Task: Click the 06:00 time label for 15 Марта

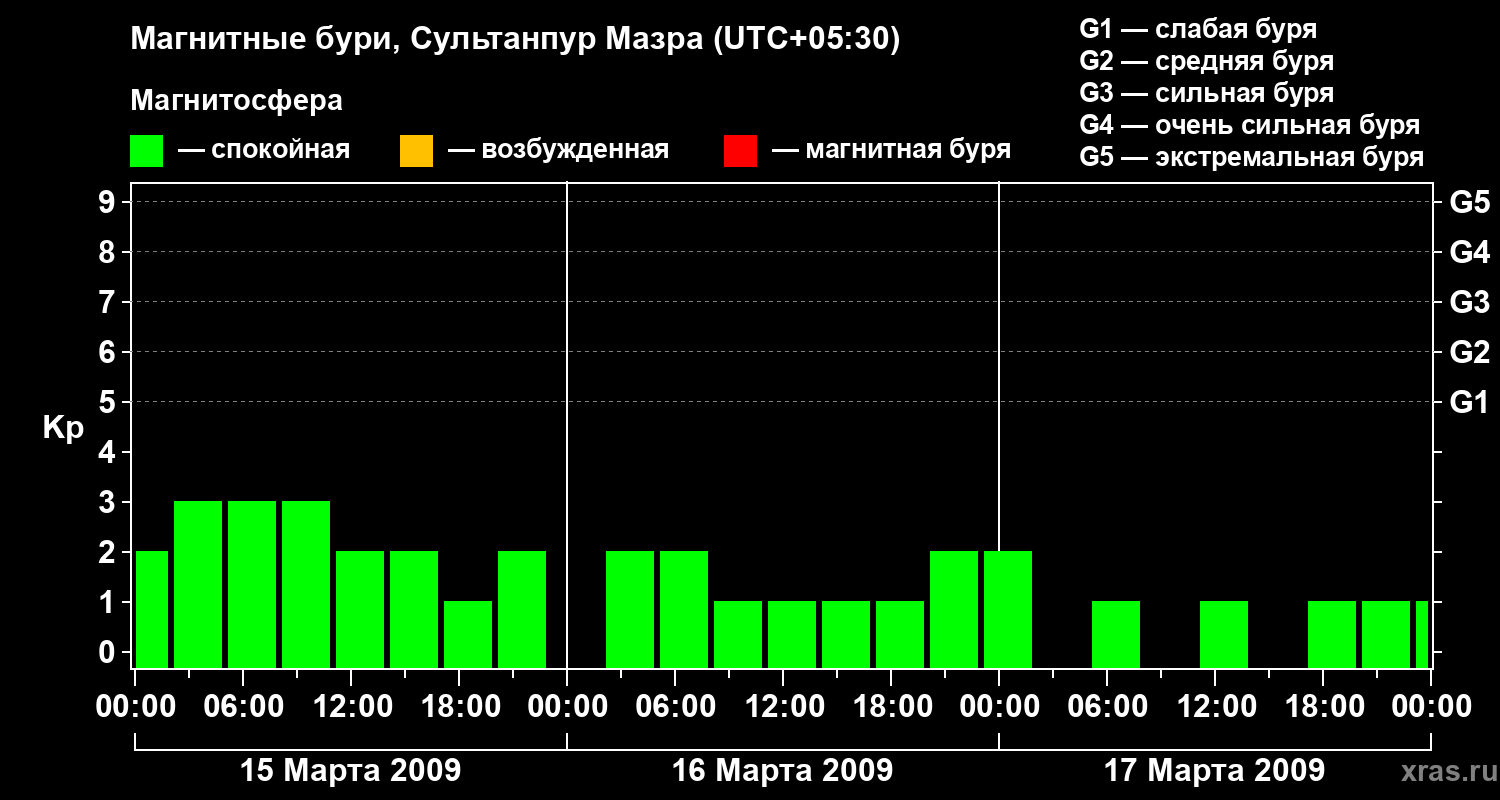Action: pos(243,707)
